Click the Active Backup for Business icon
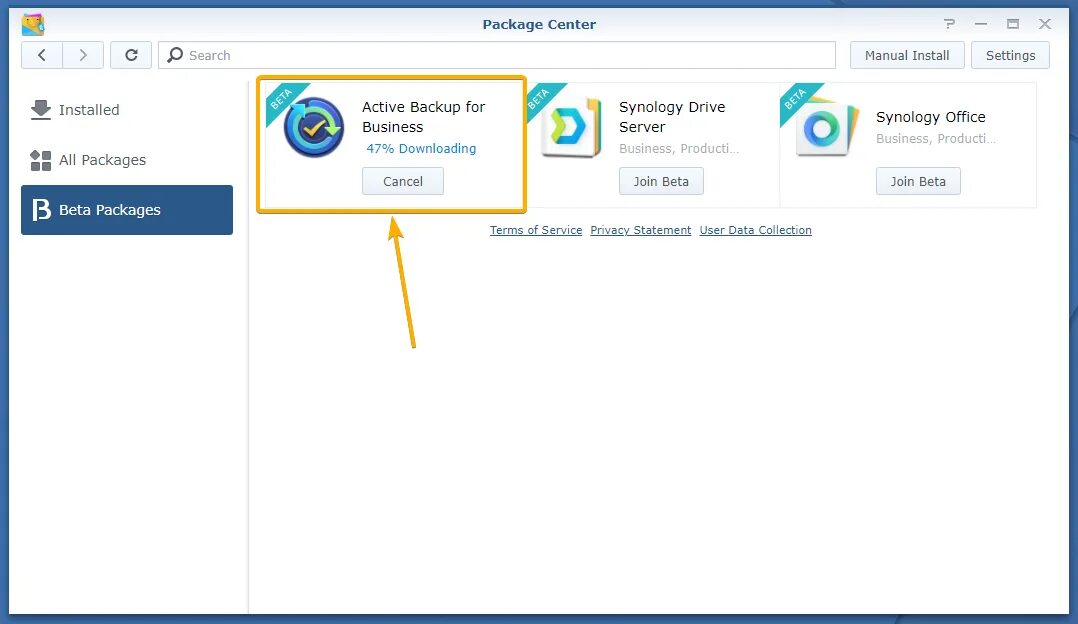Image resolution: width=1078 pixels, height=624 pixels. (x=314, y=127)
